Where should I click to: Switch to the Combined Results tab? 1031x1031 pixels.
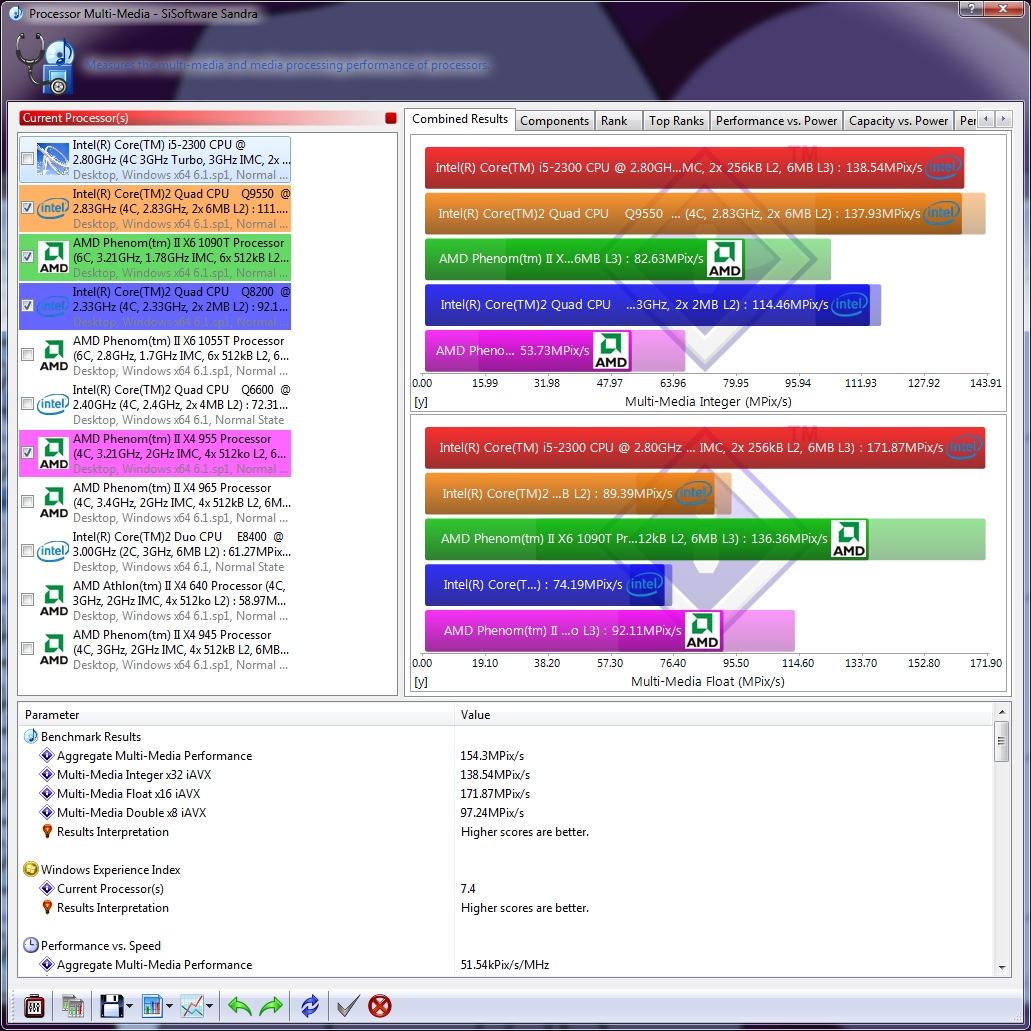[x=460, y=119]
